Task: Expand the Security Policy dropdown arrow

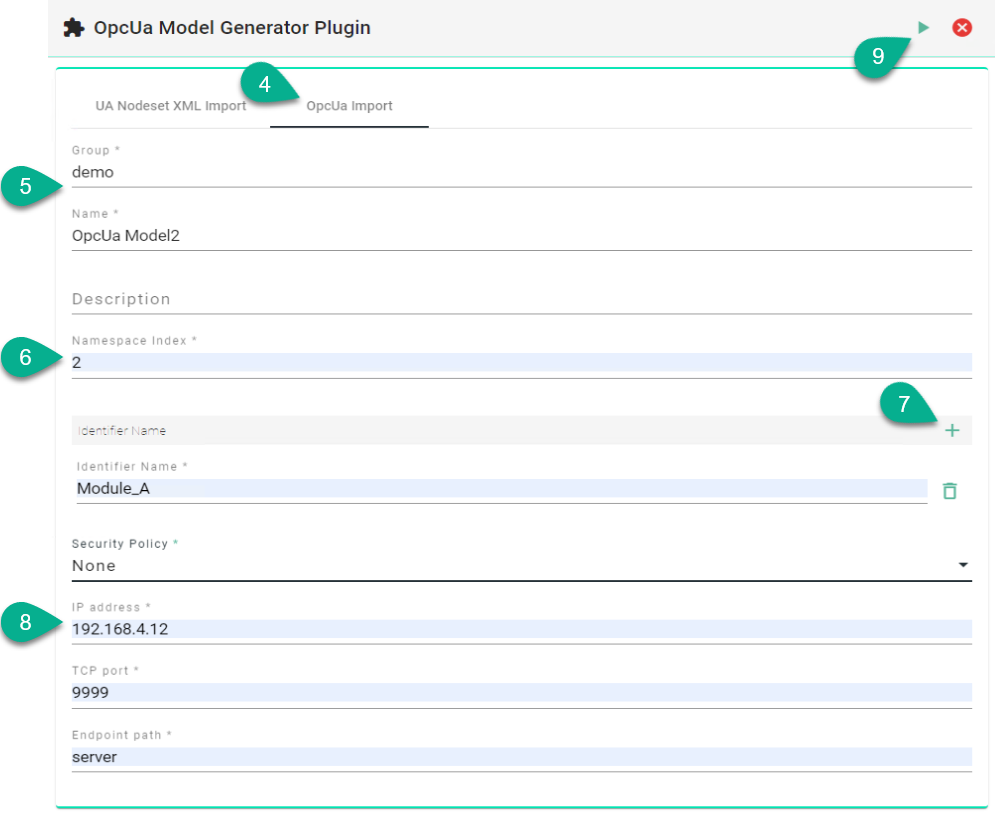Action: [x=963, y=565]
